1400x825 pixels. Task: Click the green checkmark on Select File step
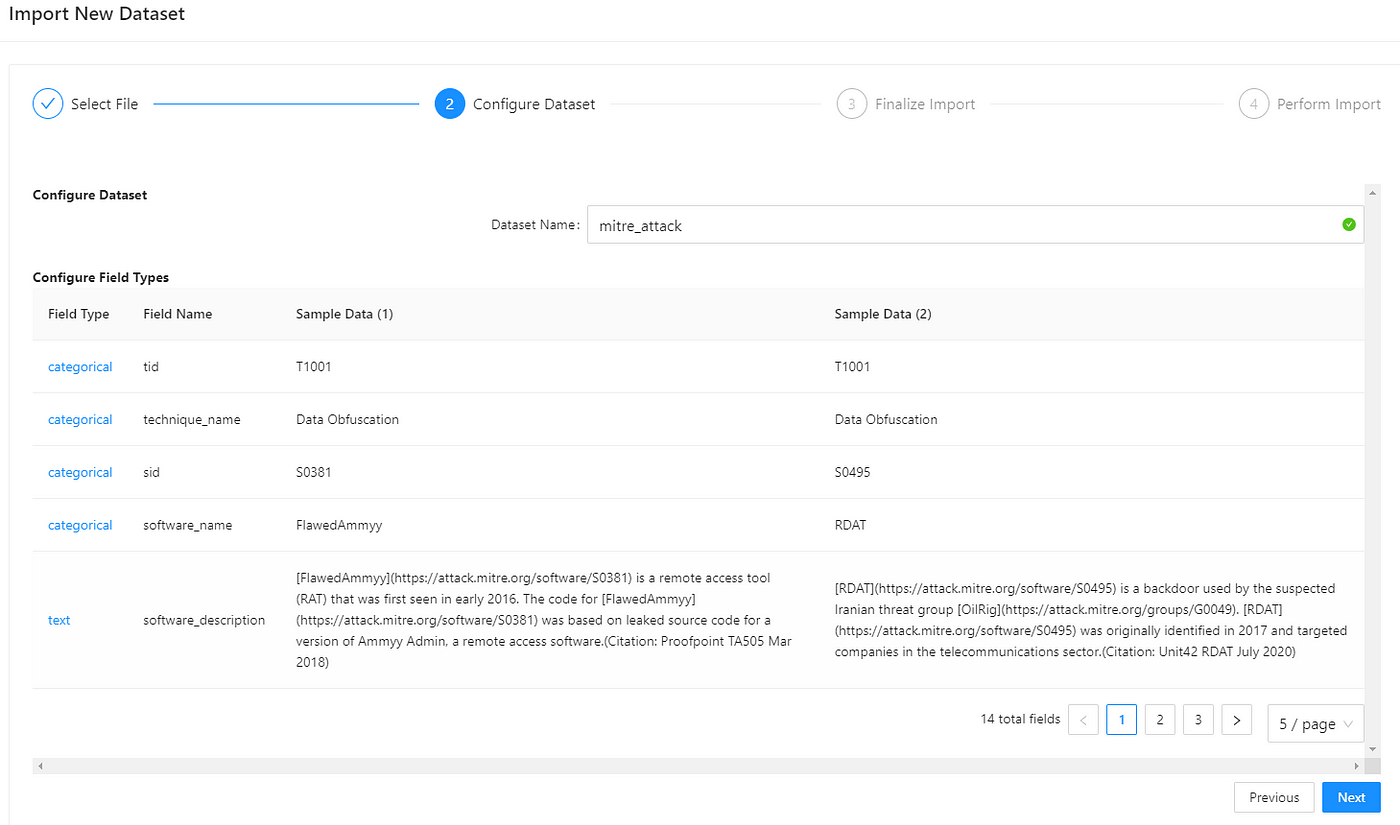[x=47, y=103]
